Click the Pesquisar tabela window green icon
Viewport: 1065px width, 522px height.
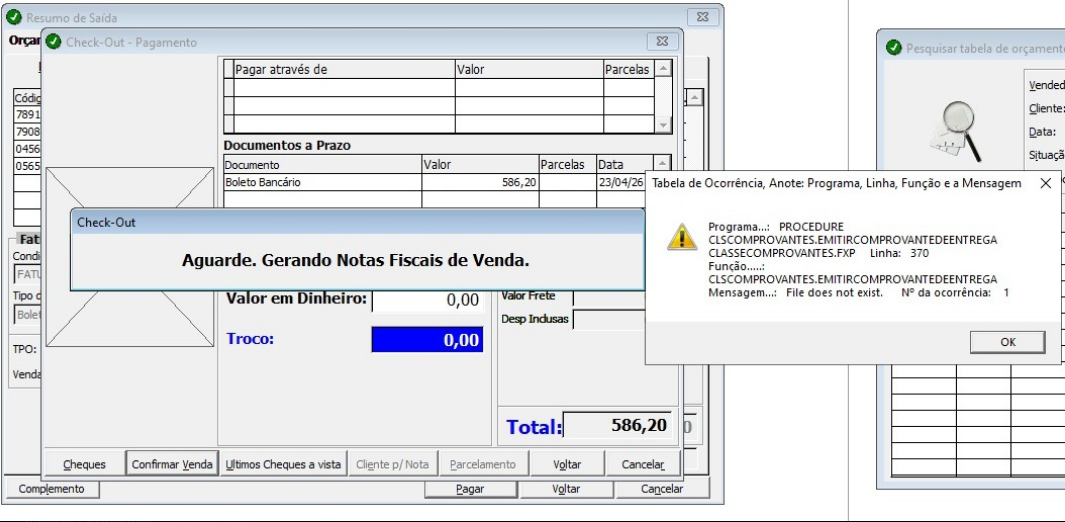coord(892,48)
